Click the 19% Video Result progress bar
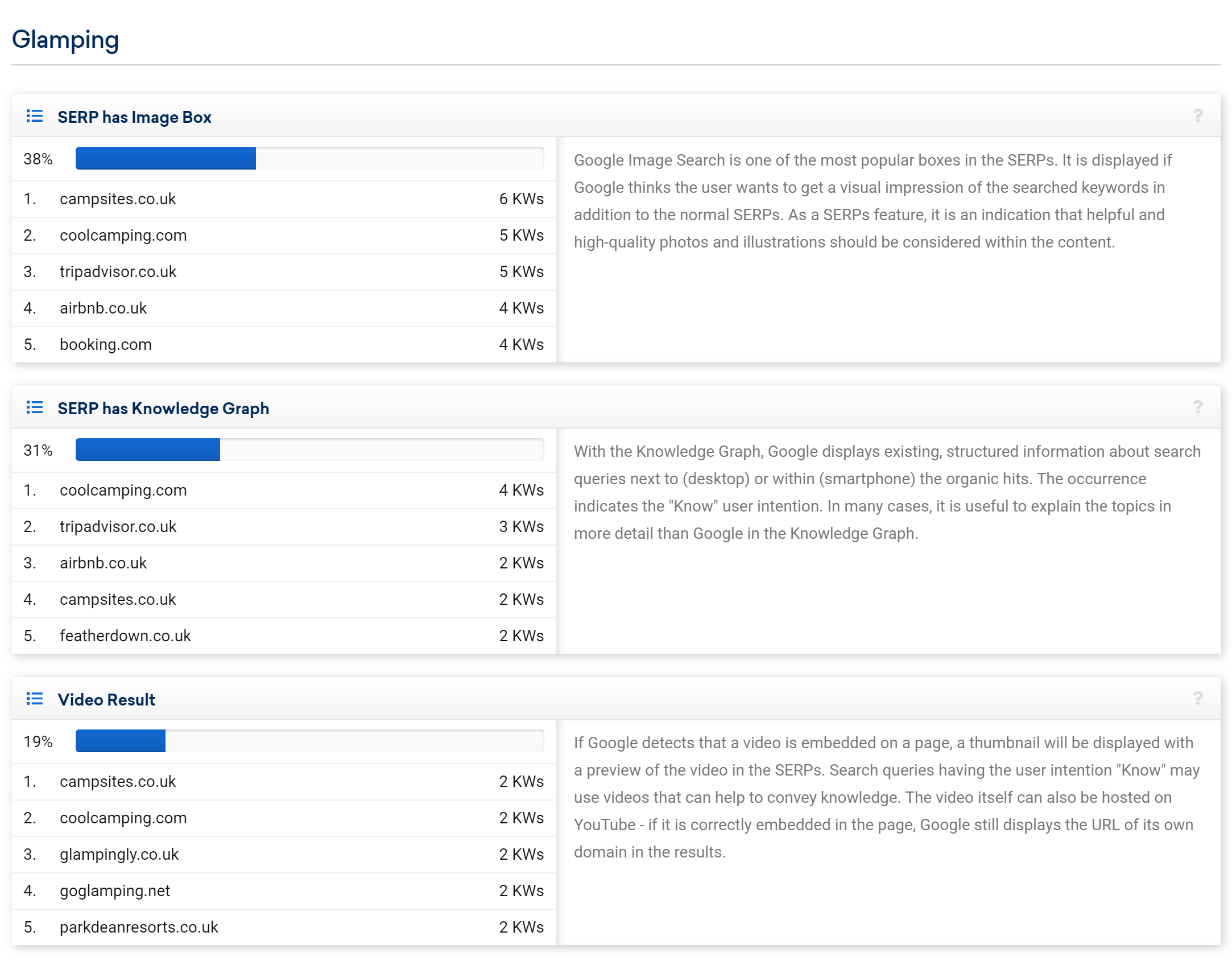The image size is (1232, 969). 309,741
